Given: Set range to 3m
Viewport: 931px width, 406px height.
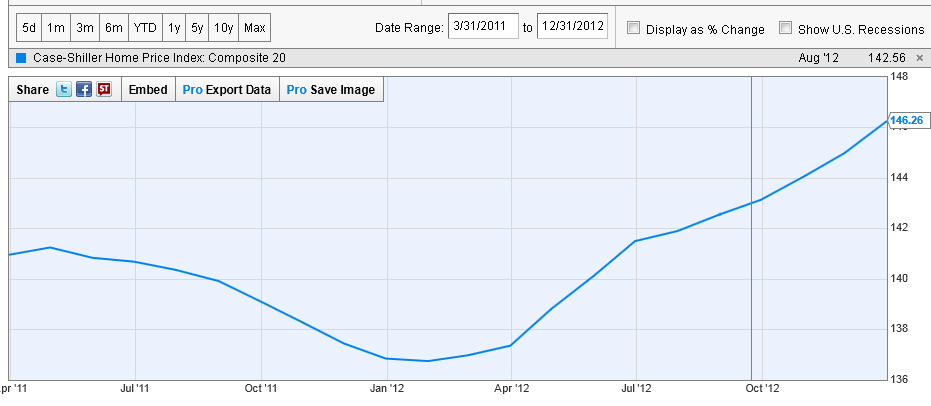Looking at the screenshot, I should [x=85, y=28].
